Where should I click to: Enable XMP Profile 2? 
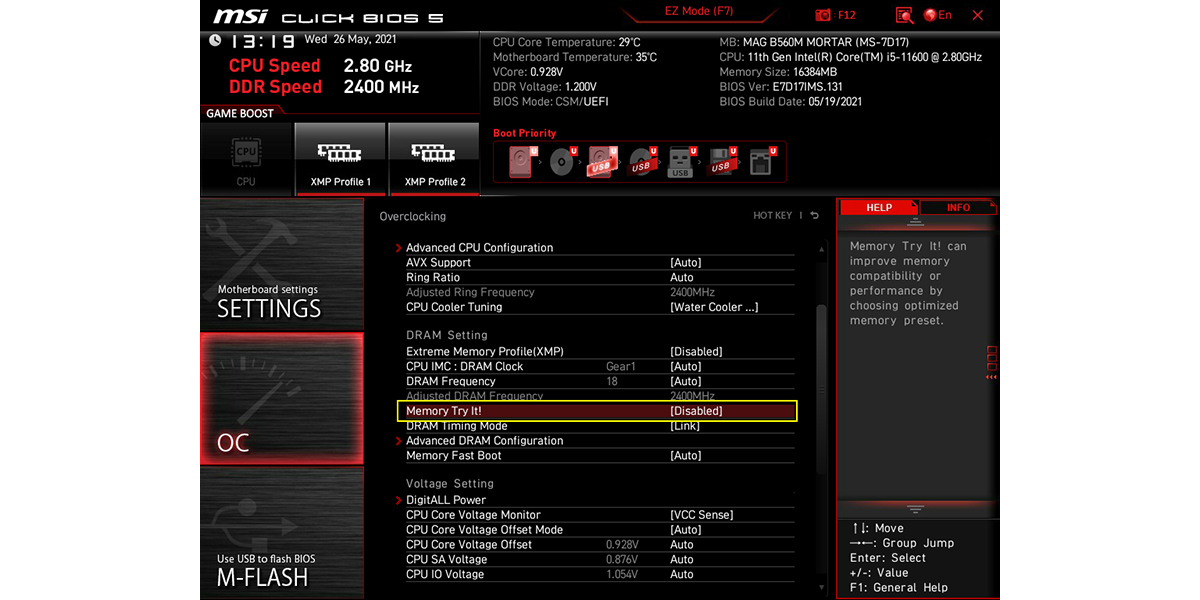pos(434,159)
